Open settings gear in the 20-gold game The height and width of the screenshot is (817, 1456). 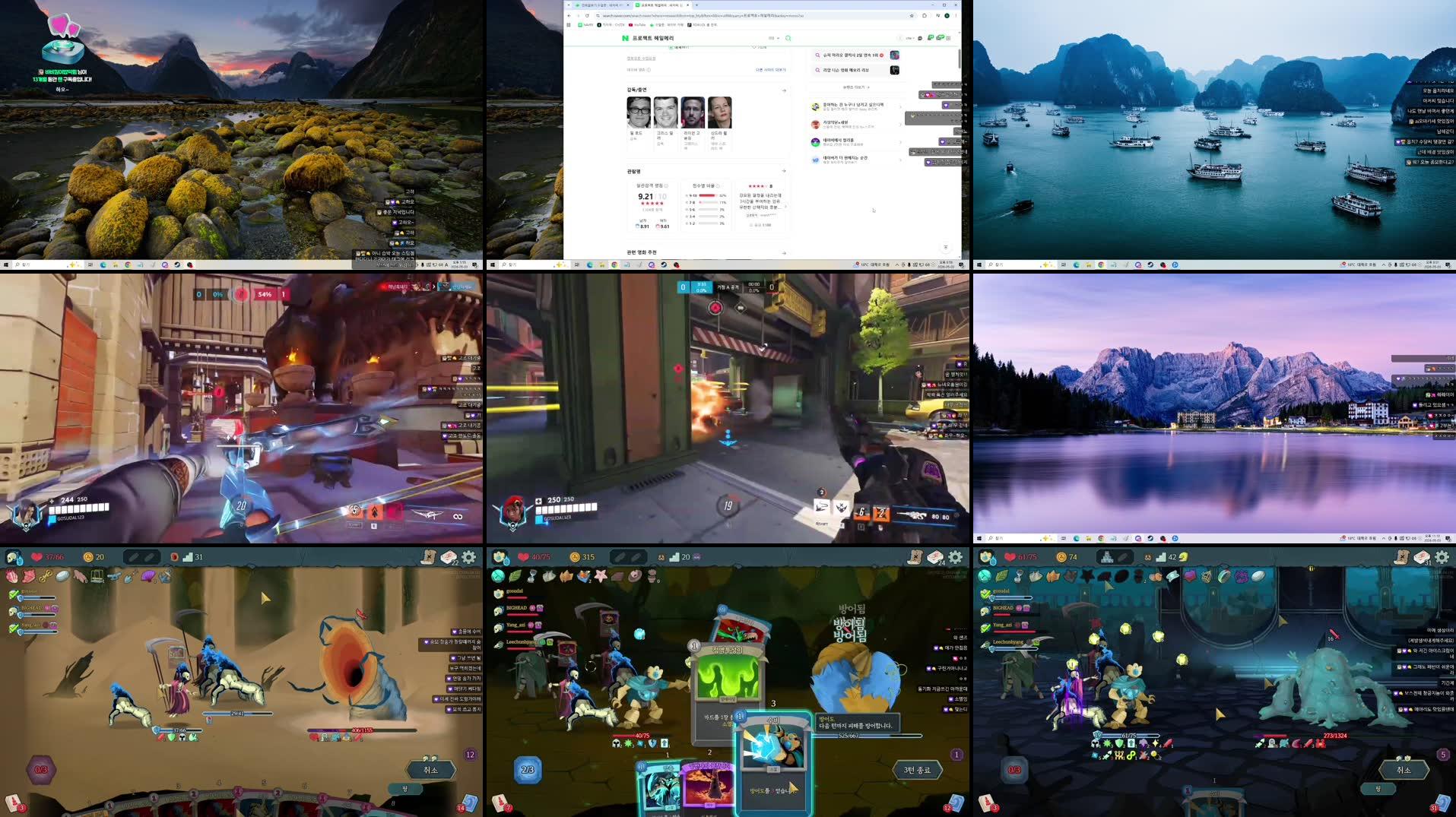[x=469, y=557]
